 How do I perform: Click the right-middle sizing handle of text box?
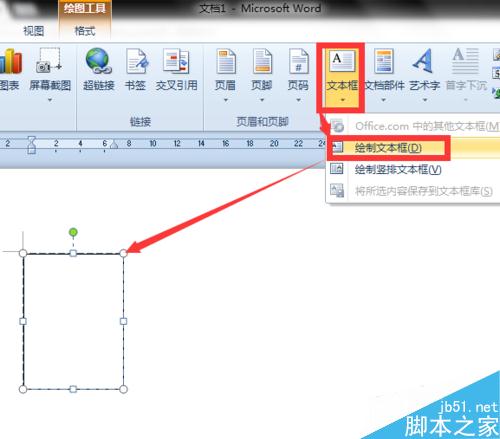pyautogui.click(x=123, y=321)
